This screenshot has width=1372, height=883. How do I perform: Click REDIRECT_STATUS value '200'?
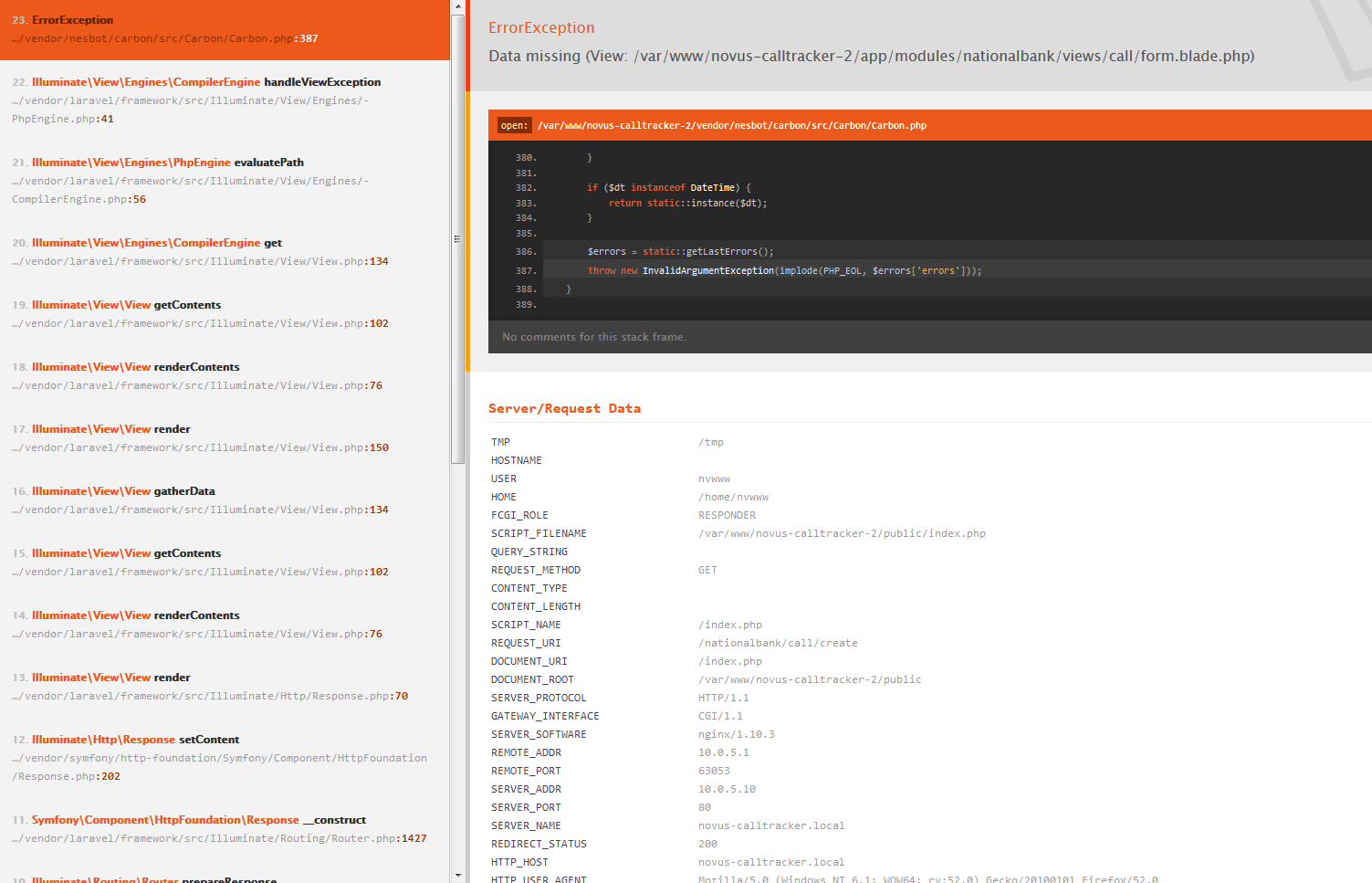707,844
